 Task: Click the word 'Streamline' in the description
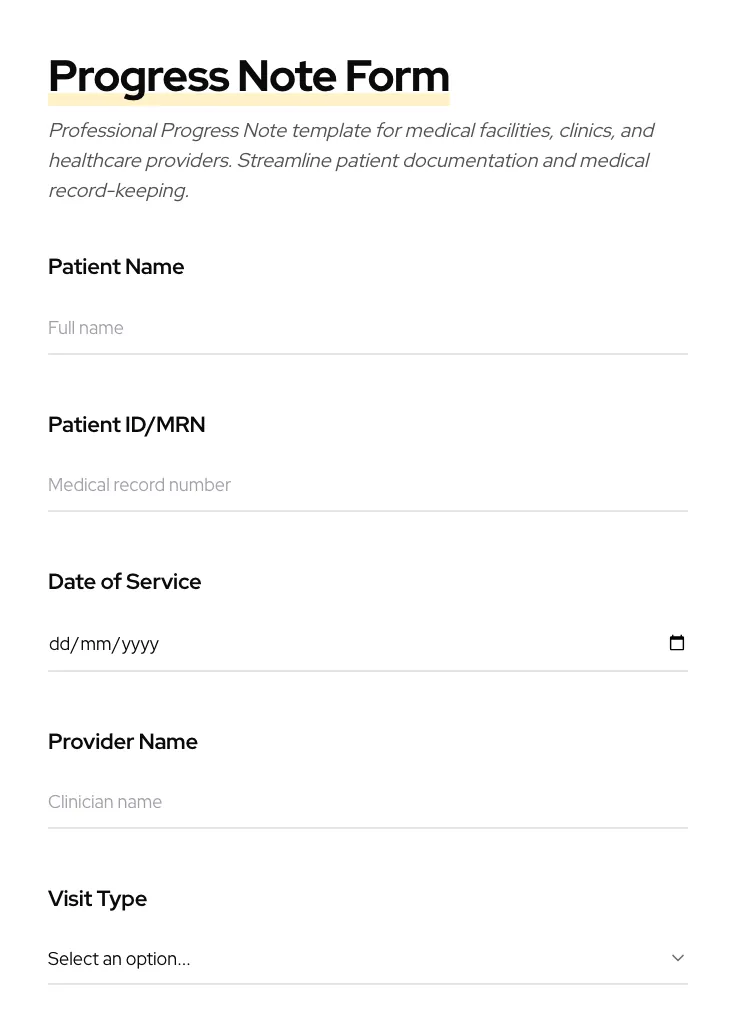283,161
